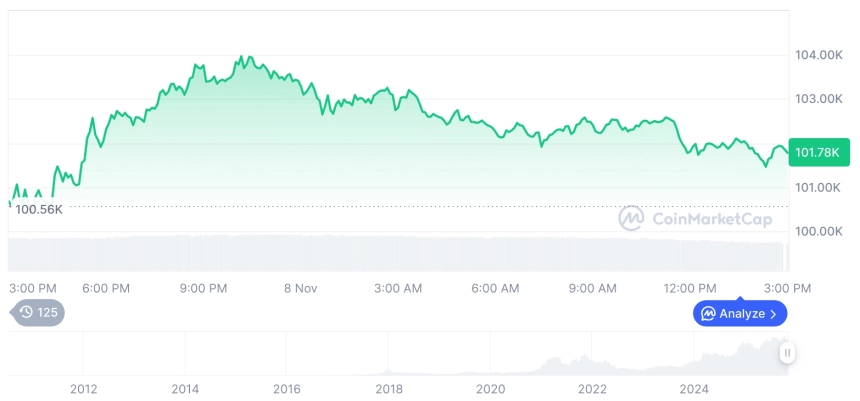Click the 100.56K baseline price label
Viewport: 860px width, 401px height.
(40, 209)
